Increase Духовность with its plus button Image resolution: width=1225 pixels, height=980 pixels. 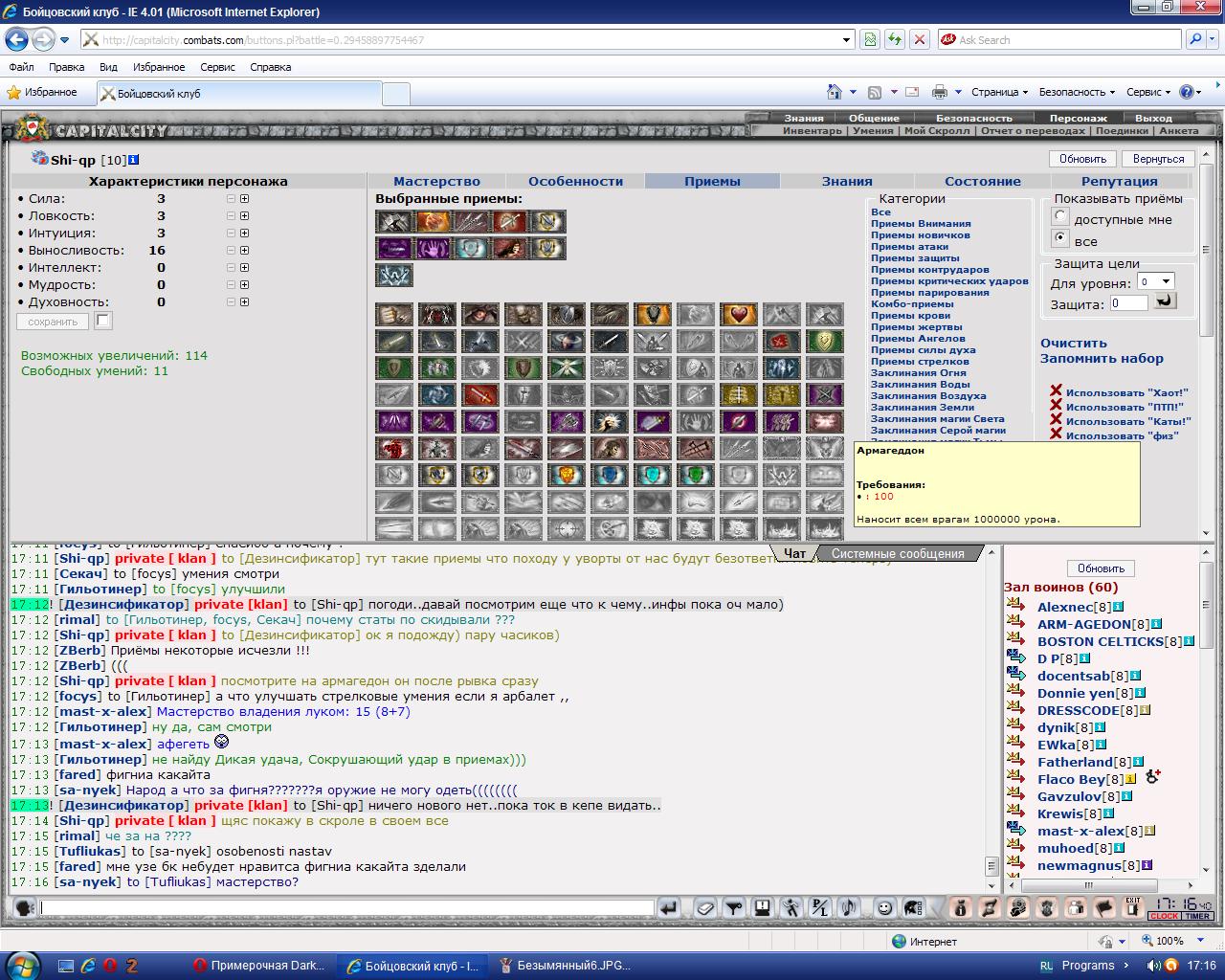coord(244,302)
